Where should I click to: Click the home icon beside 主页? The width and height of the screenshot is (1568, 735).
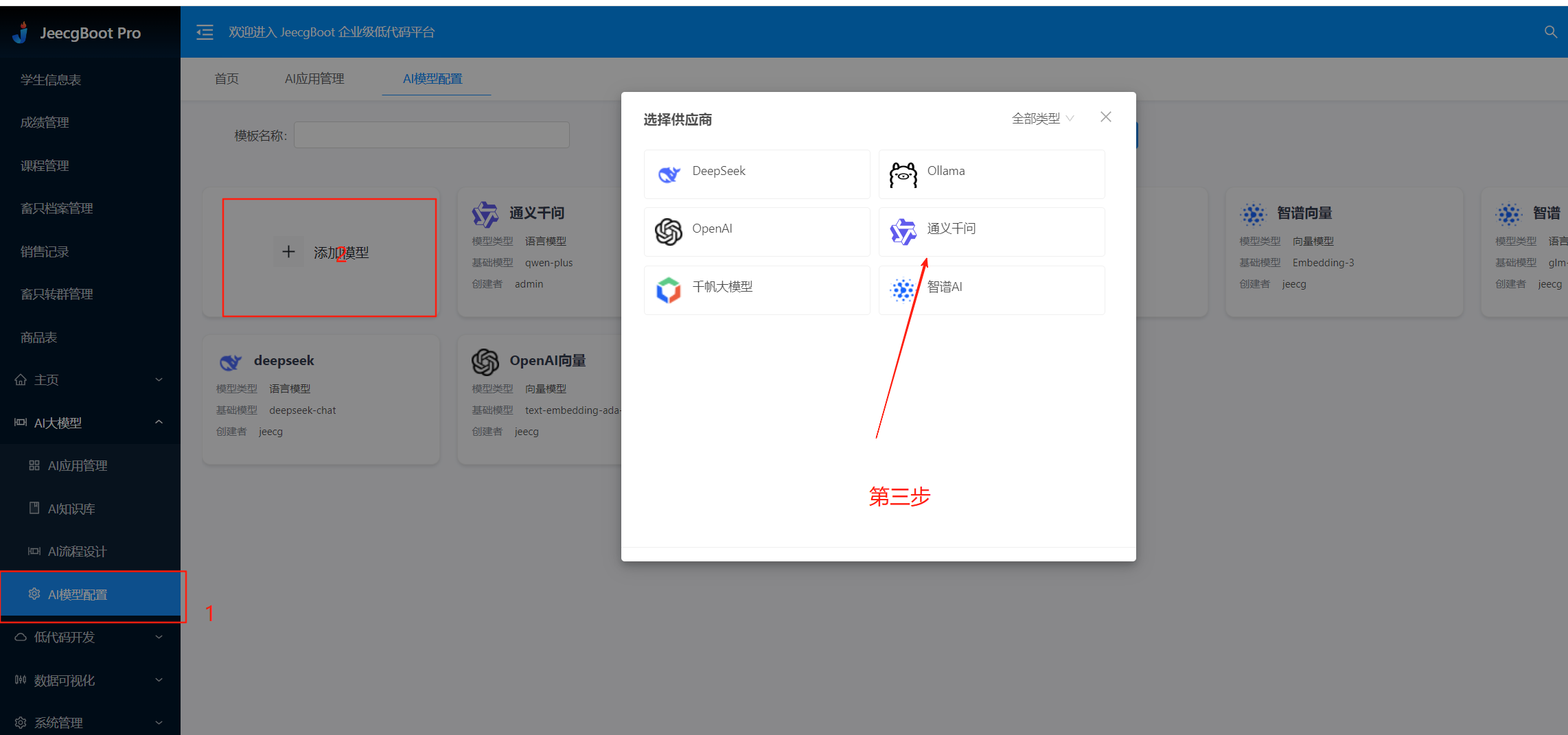21,380
